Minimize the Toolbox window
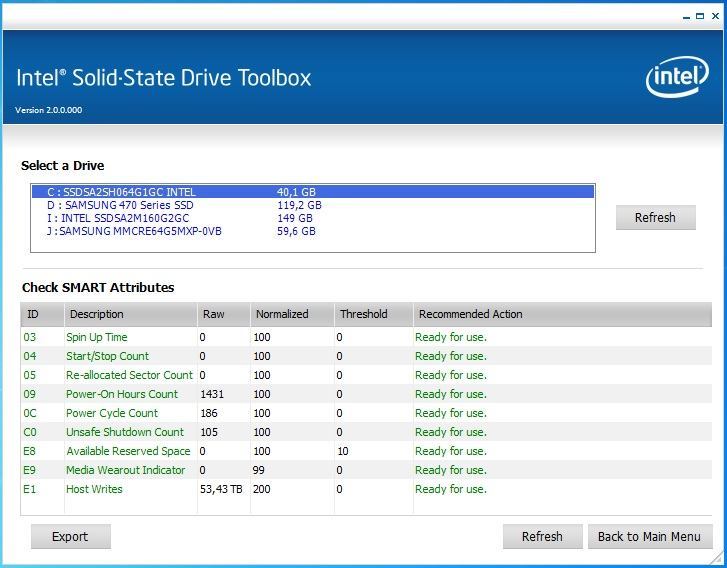The width and height of the screenshot is (727, 568). tap(687, 17)
